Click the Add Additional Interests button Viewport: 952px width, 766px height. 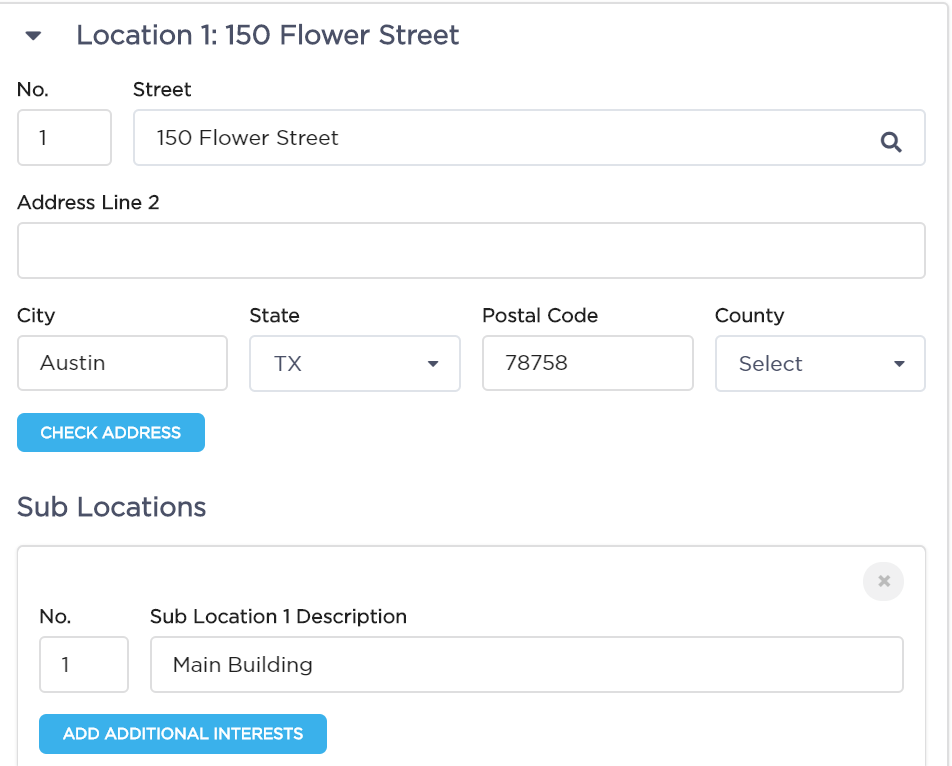point(183,734)
